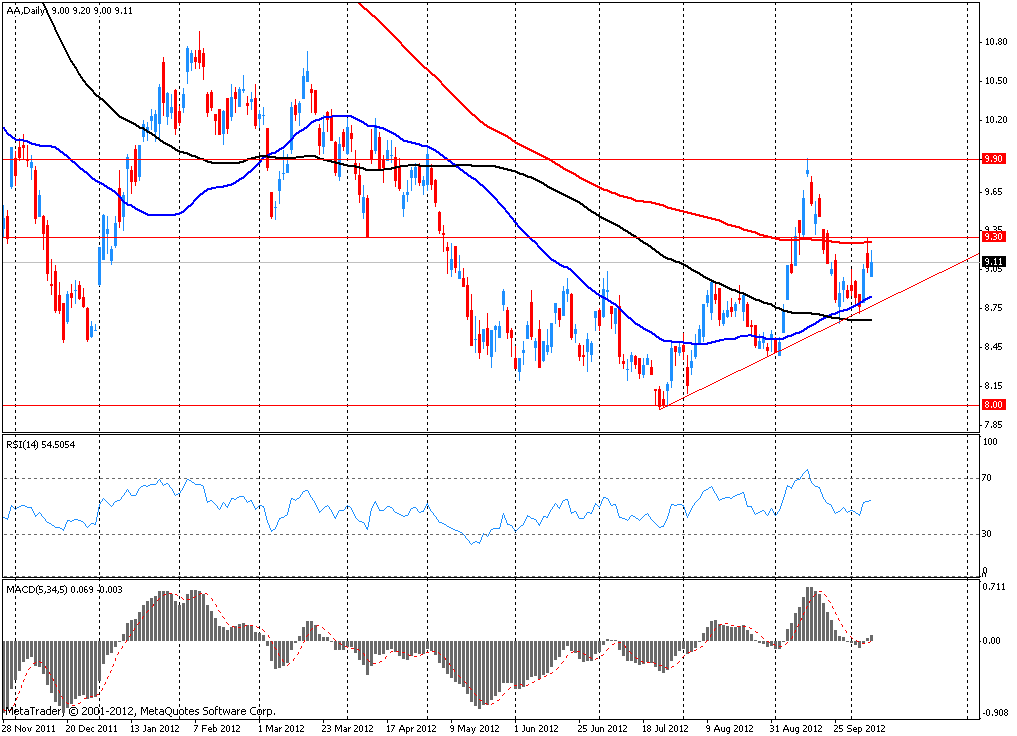This screenshot has width=1017, height=736.
Task: Click the MACD 0.711 scale label
Action: click(x=994, y=587)
